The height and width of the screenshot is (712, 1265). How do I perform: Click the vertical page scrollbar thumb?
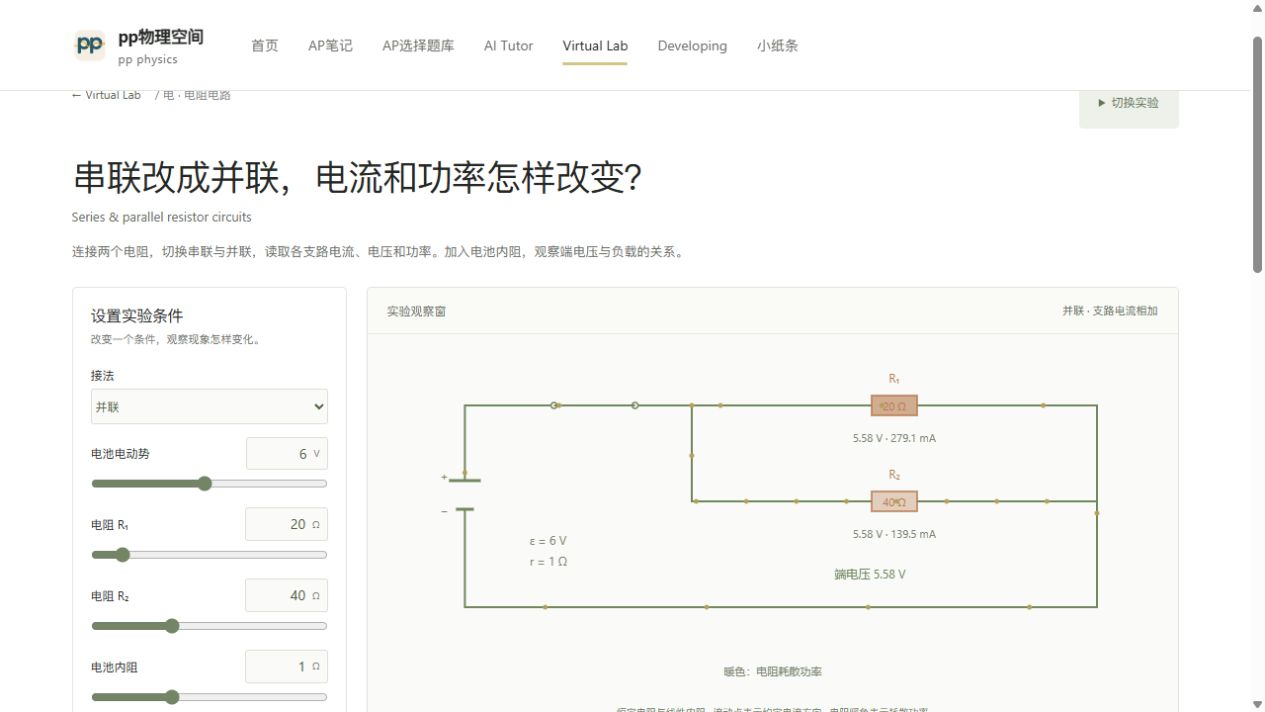(x=1258, y=154)
